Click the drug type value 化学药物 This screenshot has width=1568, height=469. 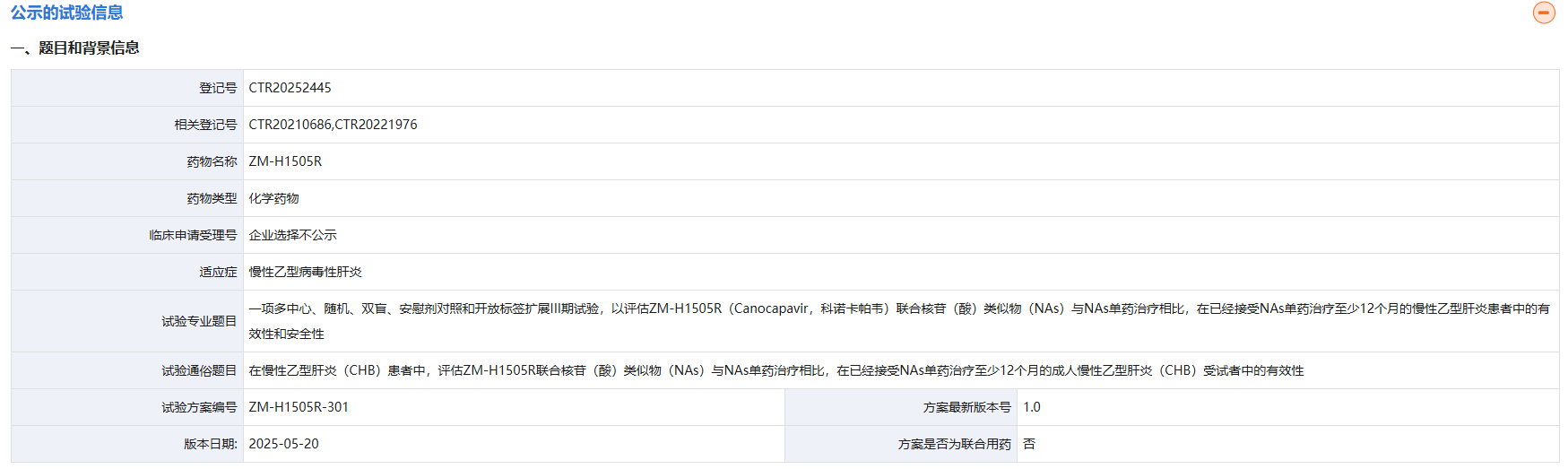coord(273,198)
